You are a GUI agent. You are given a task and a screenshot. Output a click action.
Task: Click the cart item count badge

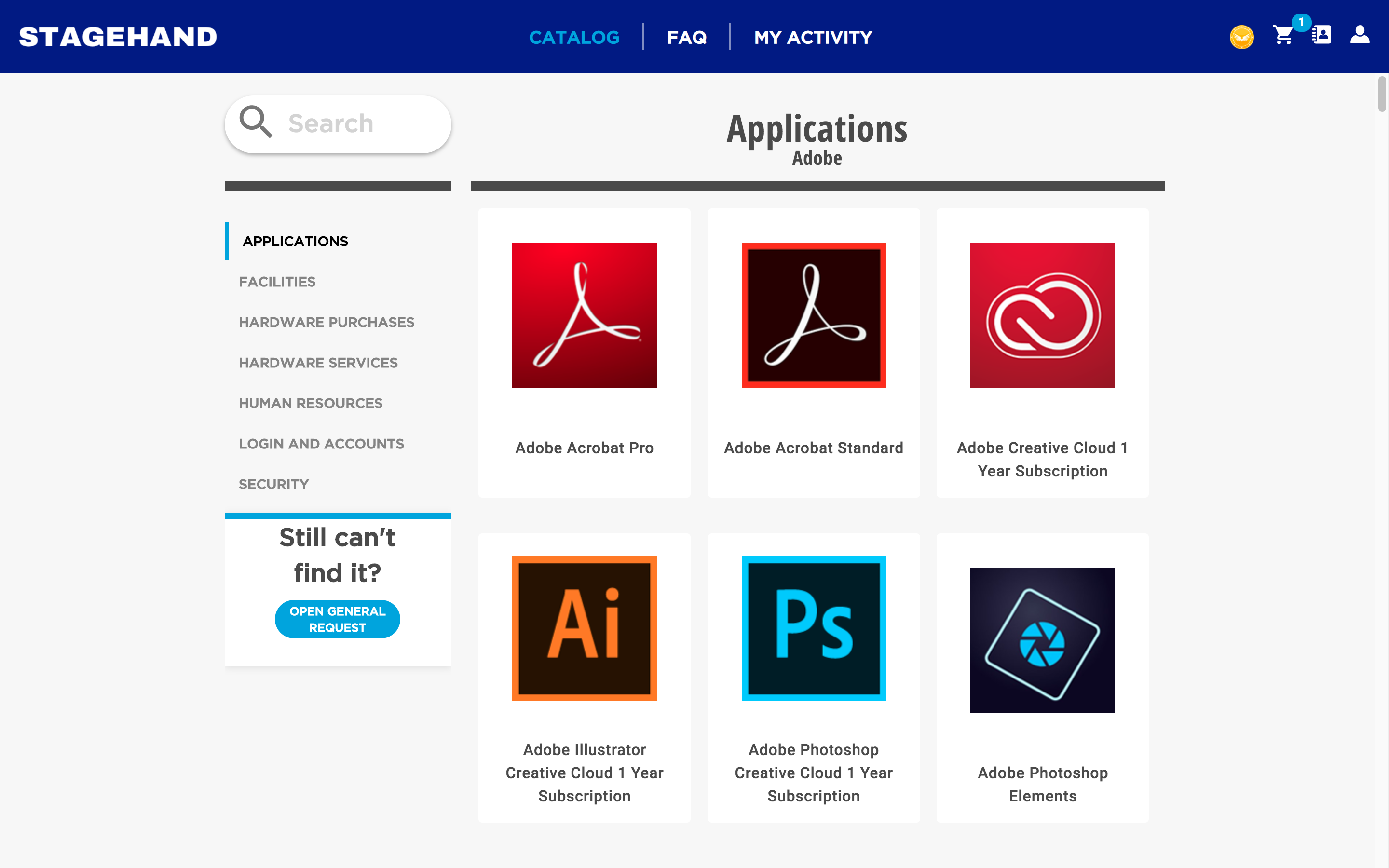[x=1301, y=22]
